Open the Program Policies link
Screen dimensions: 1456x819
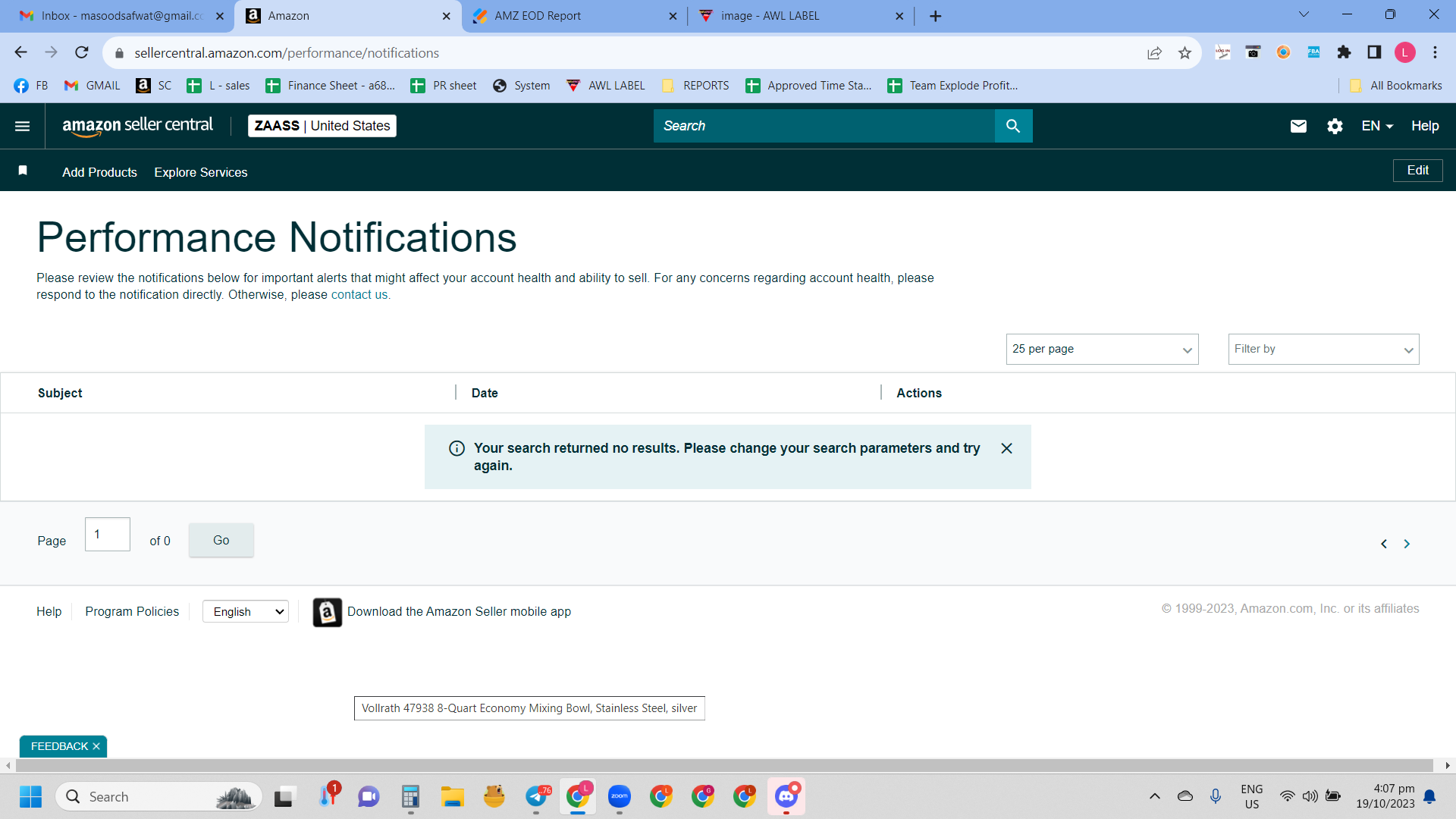click(x=132, y=612)
